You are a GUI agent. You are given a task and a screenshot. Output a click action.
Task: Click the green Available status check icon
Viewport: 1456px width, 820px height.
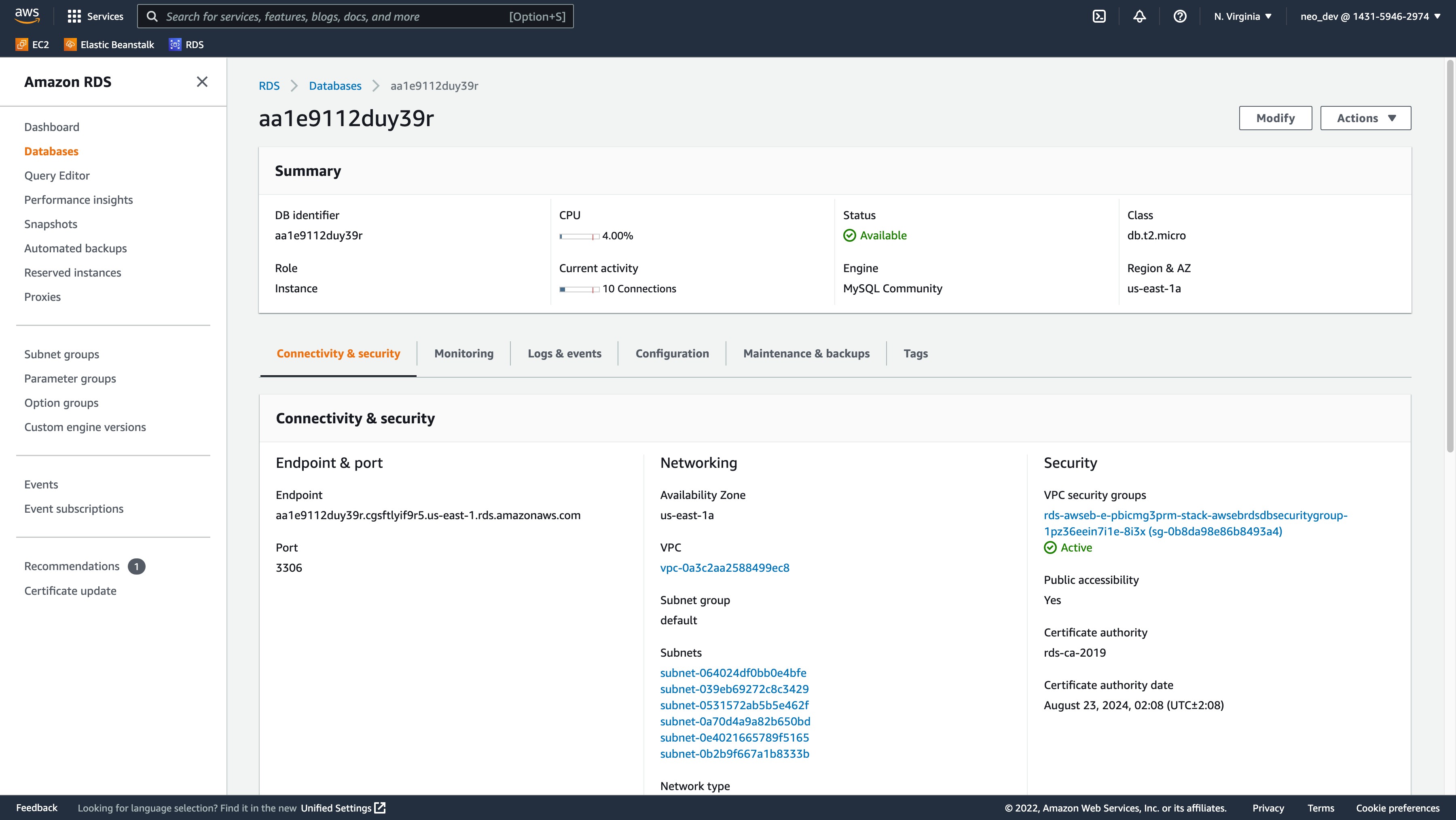(x=849, y=236)
